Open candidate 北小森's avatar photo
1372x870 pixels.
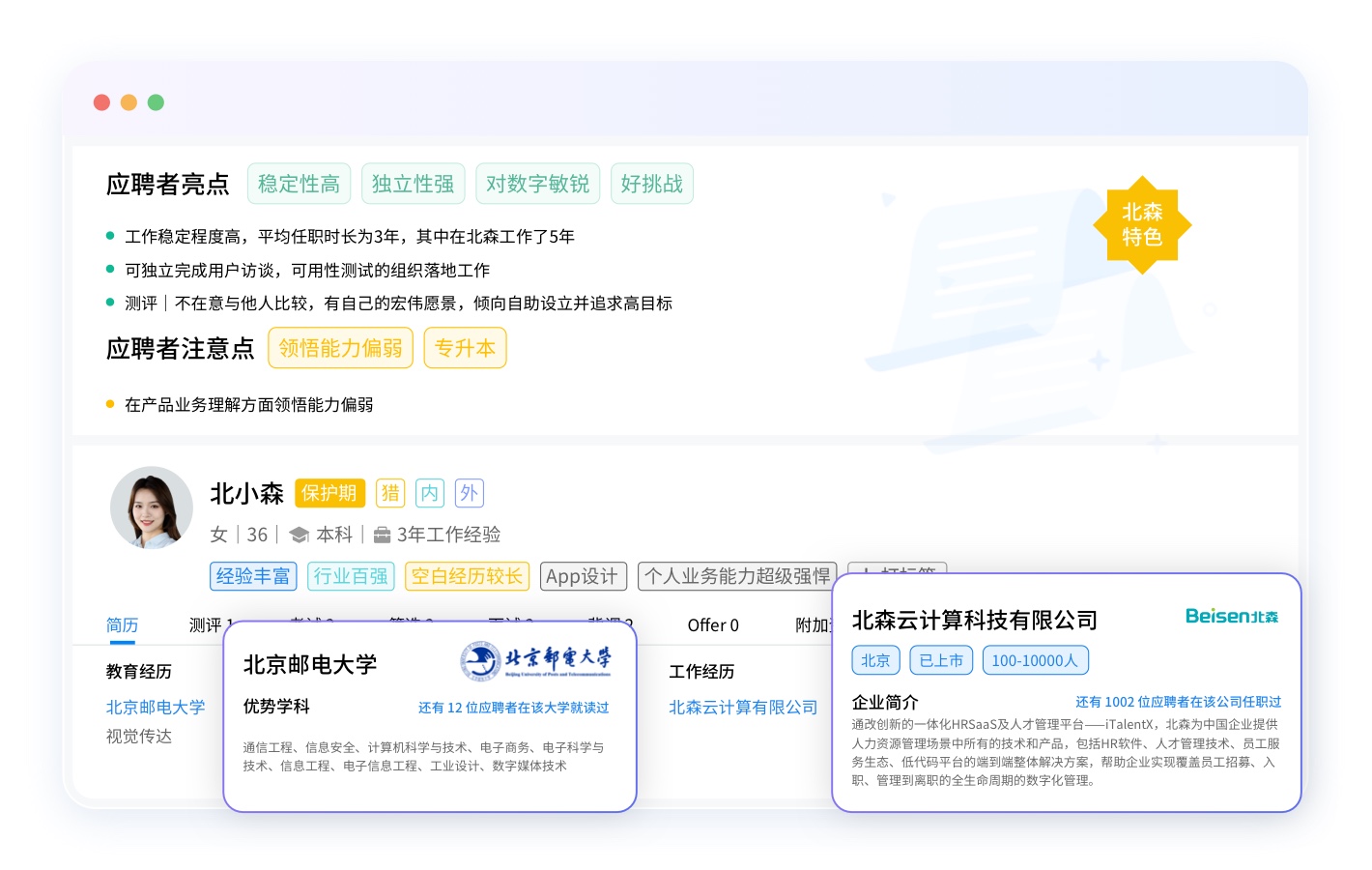152,507
